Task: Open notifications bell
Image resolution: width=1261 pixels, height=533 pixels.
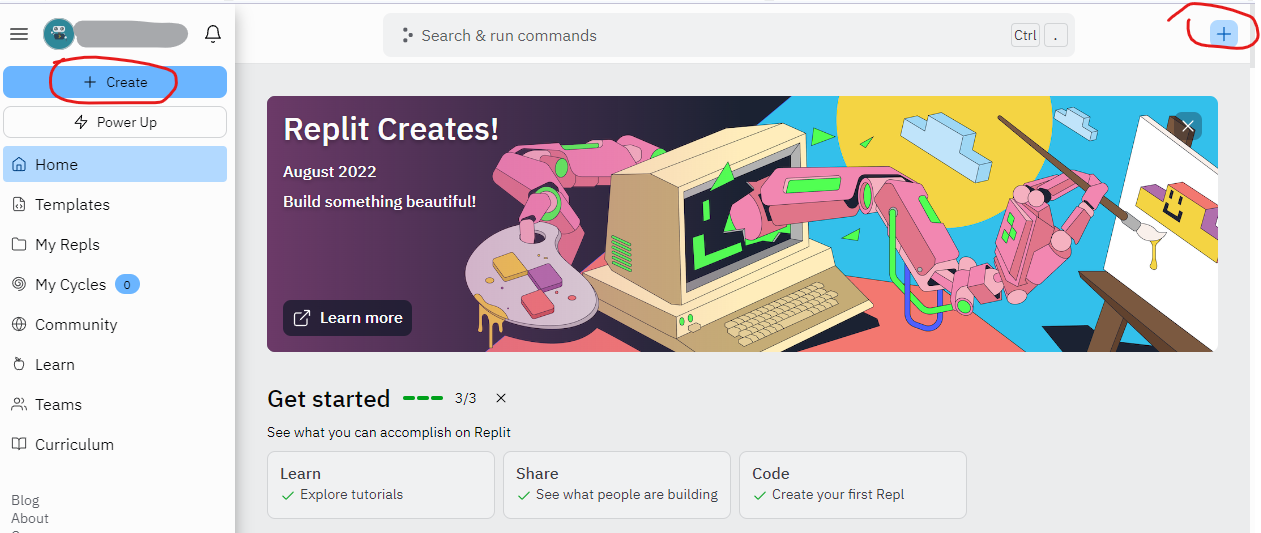Action: pos(213,34)
